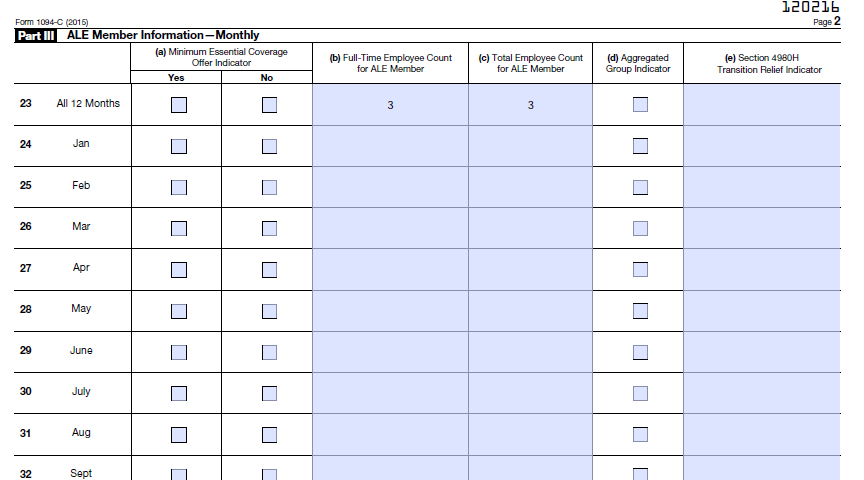Check June aggregated group indicator box
The width and height of the screenshot is (864, 480).
[x=640, y=352]
